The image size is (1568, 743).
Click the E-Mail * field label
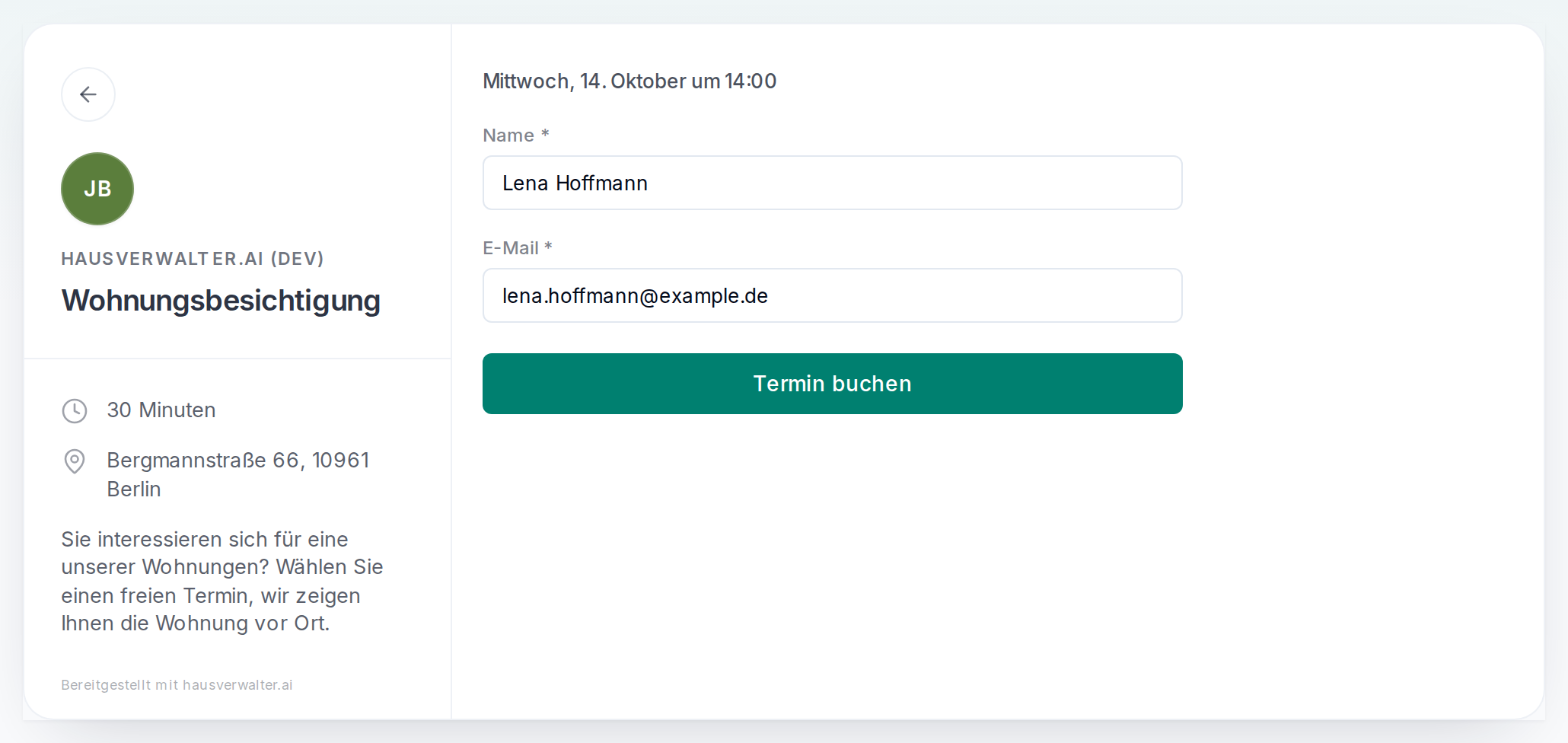(x=518, y=248)
